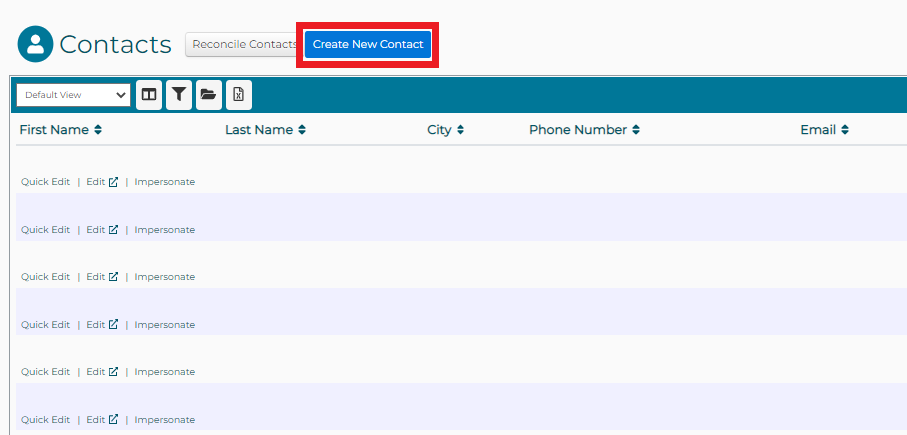
Task: Open the filter funnel icon
Action: point(179,95)
